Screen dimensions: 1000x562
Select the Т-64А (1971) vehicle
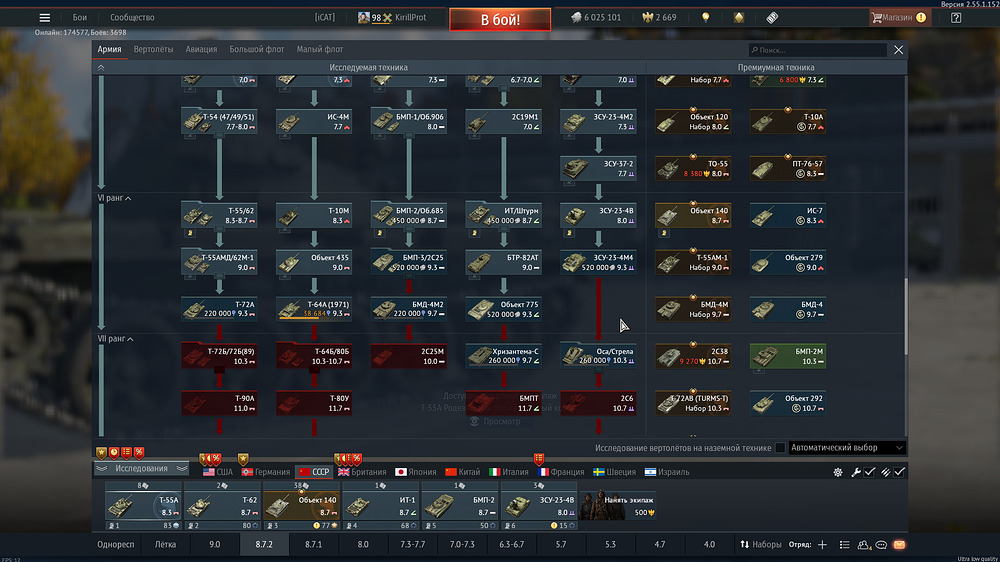point(314,309)
